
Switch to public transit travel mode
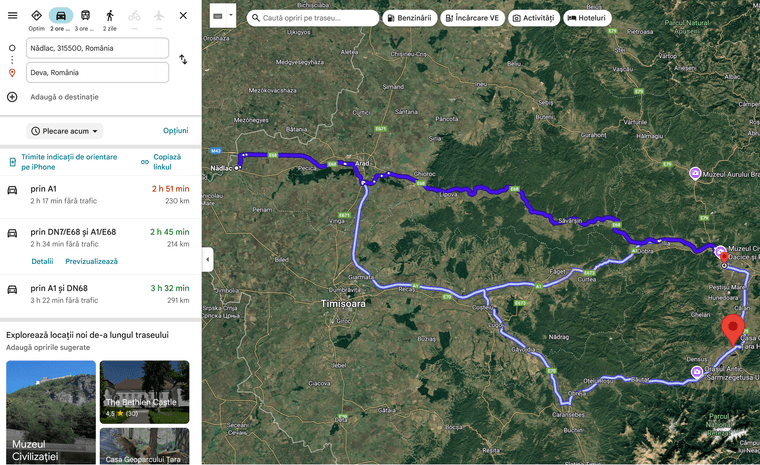coord(85,15)
